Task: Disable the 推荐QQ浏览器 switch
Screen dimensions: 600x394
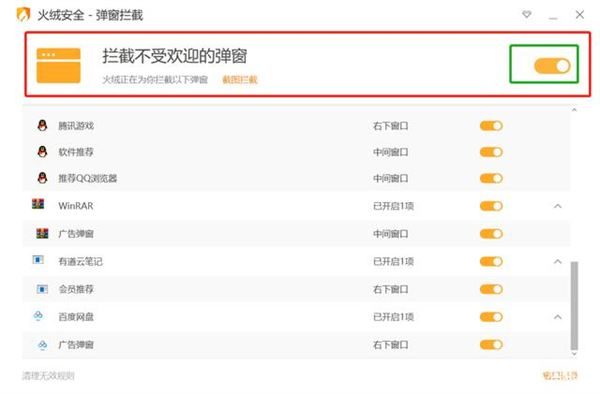Action: point(491,178)
